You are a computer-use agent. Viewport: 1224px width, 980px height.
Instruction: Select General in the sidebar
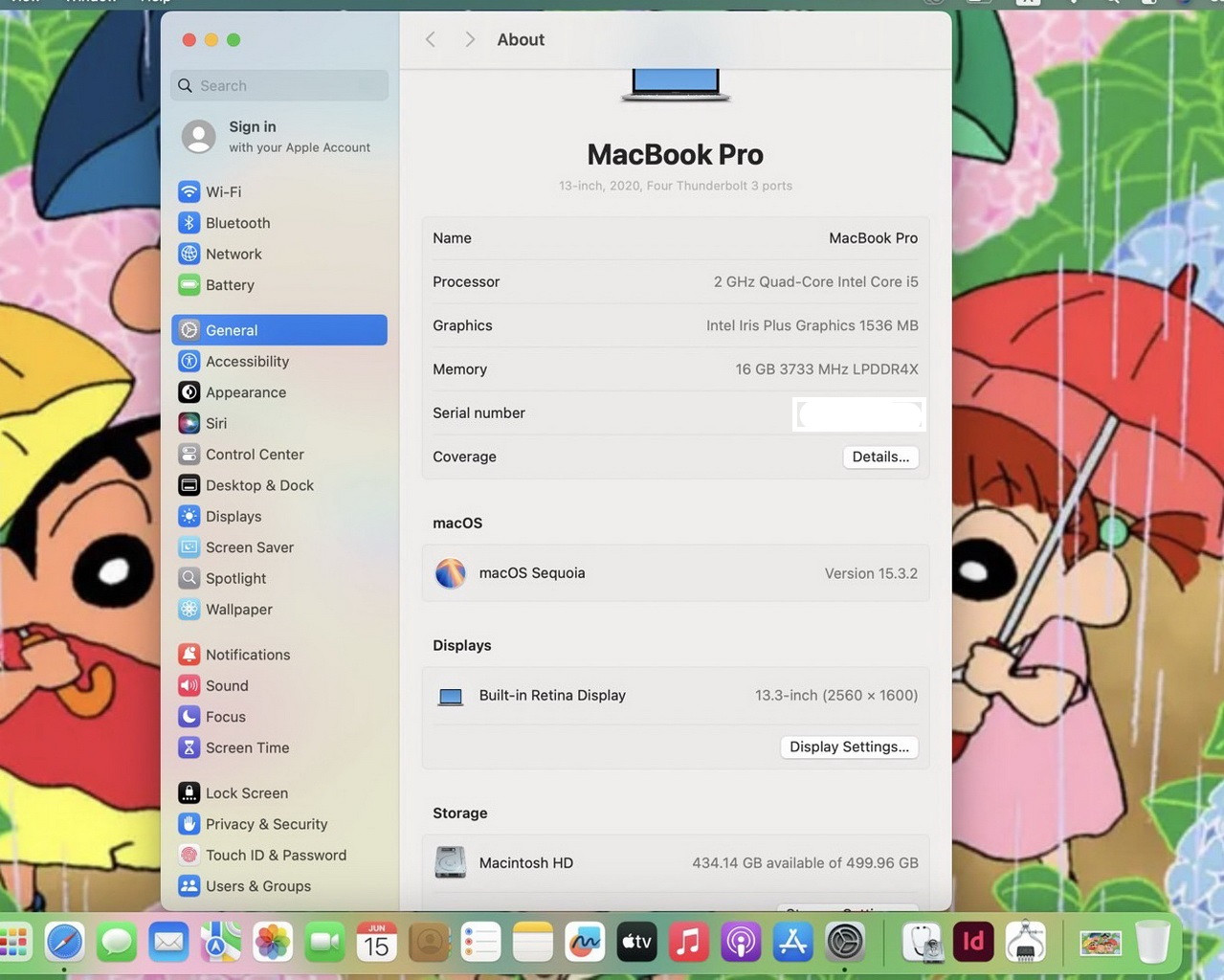click(x=279, y=330)
